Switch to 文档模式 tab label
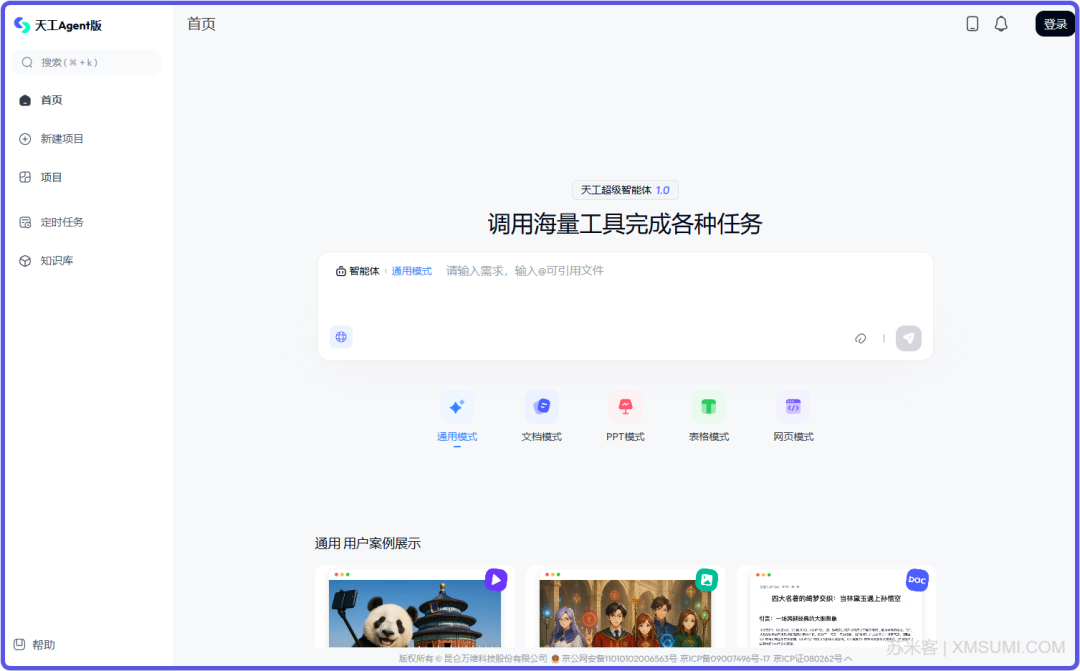 click(x=541, y=437)
